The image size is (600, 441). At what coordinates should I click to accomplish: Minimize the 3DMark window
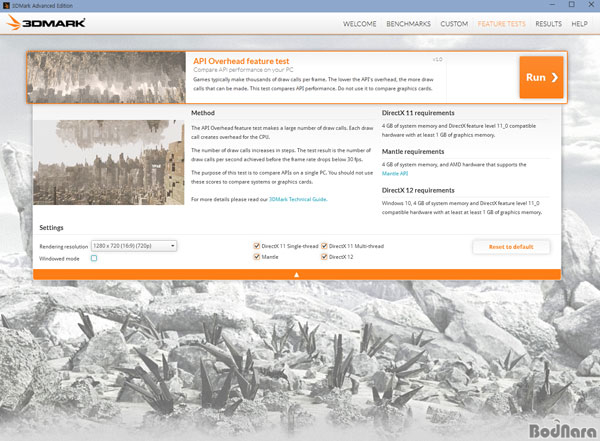point(552,5)
